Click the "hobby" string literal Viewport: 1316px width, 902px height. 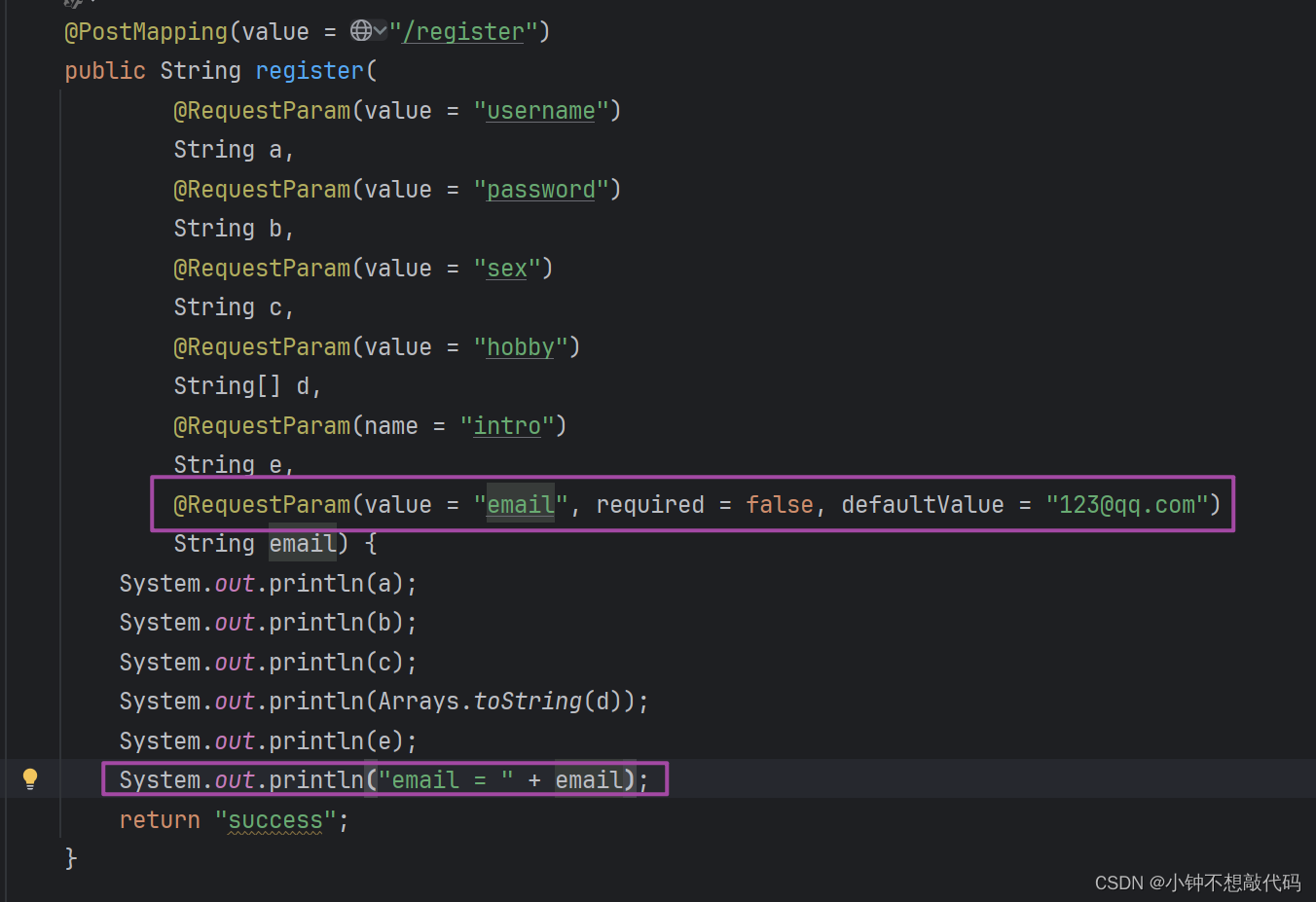521,347
